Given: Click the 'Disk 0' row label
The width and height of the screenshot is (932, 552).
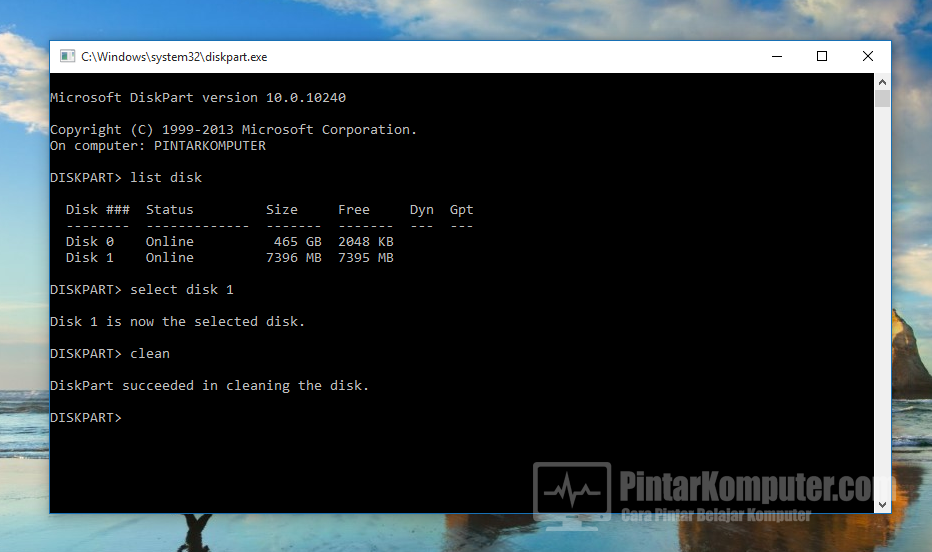Looking at the screenshot, I should pyautogui.click(x=90, y=242).
